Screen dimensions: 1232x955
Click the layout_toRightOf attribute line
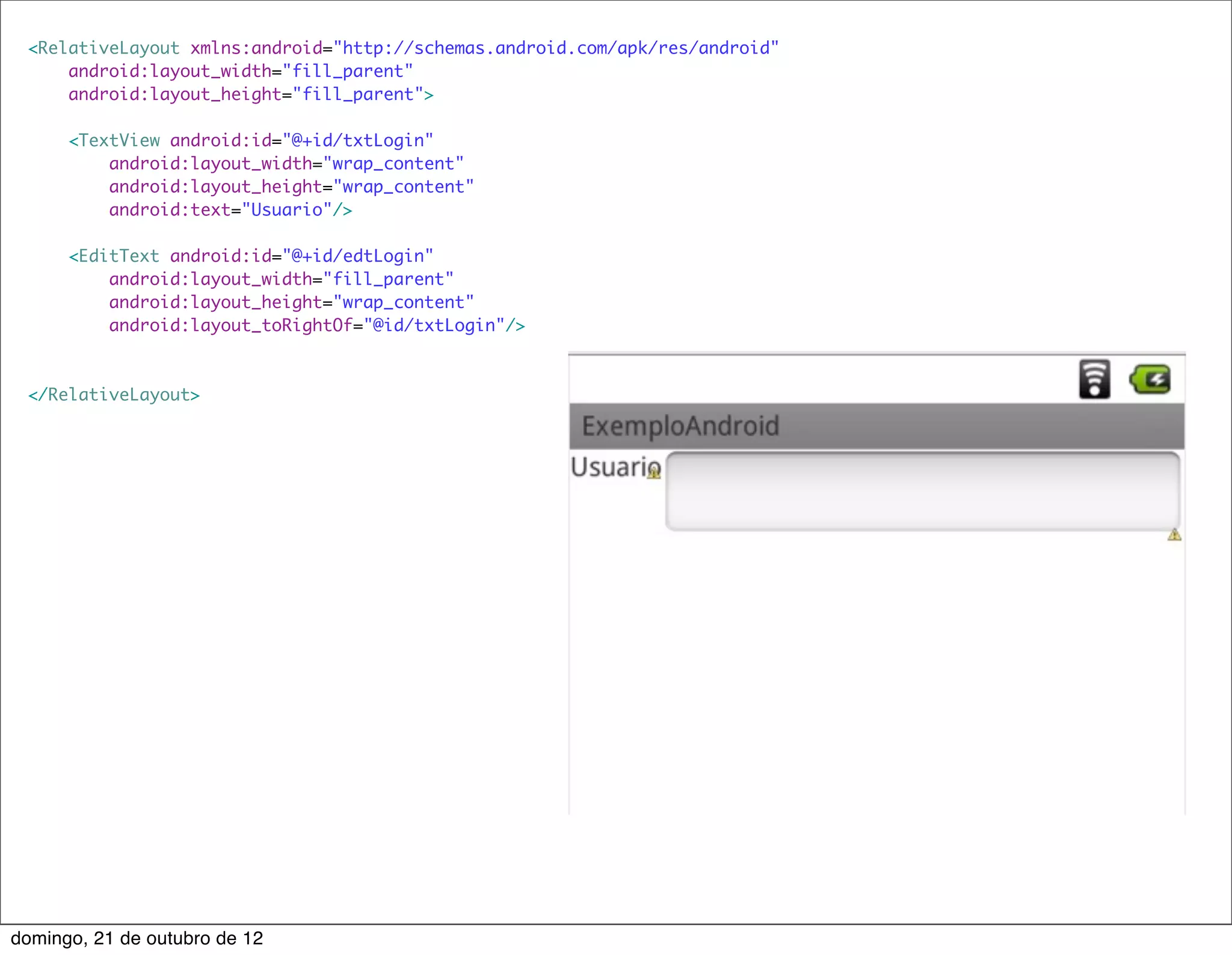pyautogui.click(x=316, y=326)
